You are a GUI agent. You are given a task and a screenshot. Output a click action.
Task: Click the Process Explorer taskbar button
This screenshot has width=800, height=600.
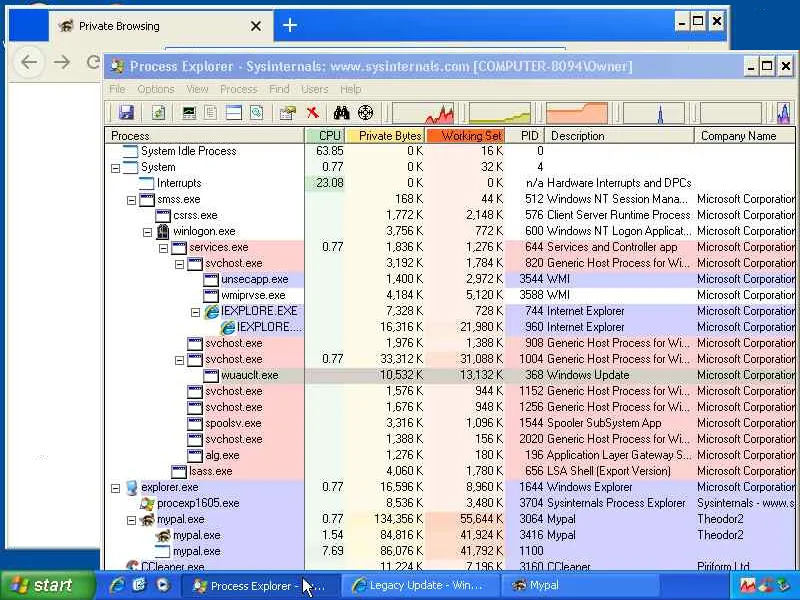[x=259, y=586]
